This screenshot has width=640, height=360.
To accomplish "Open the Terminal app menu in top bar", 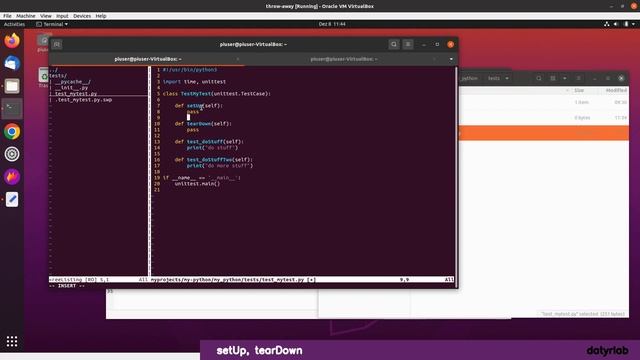I will click(52, 24).
